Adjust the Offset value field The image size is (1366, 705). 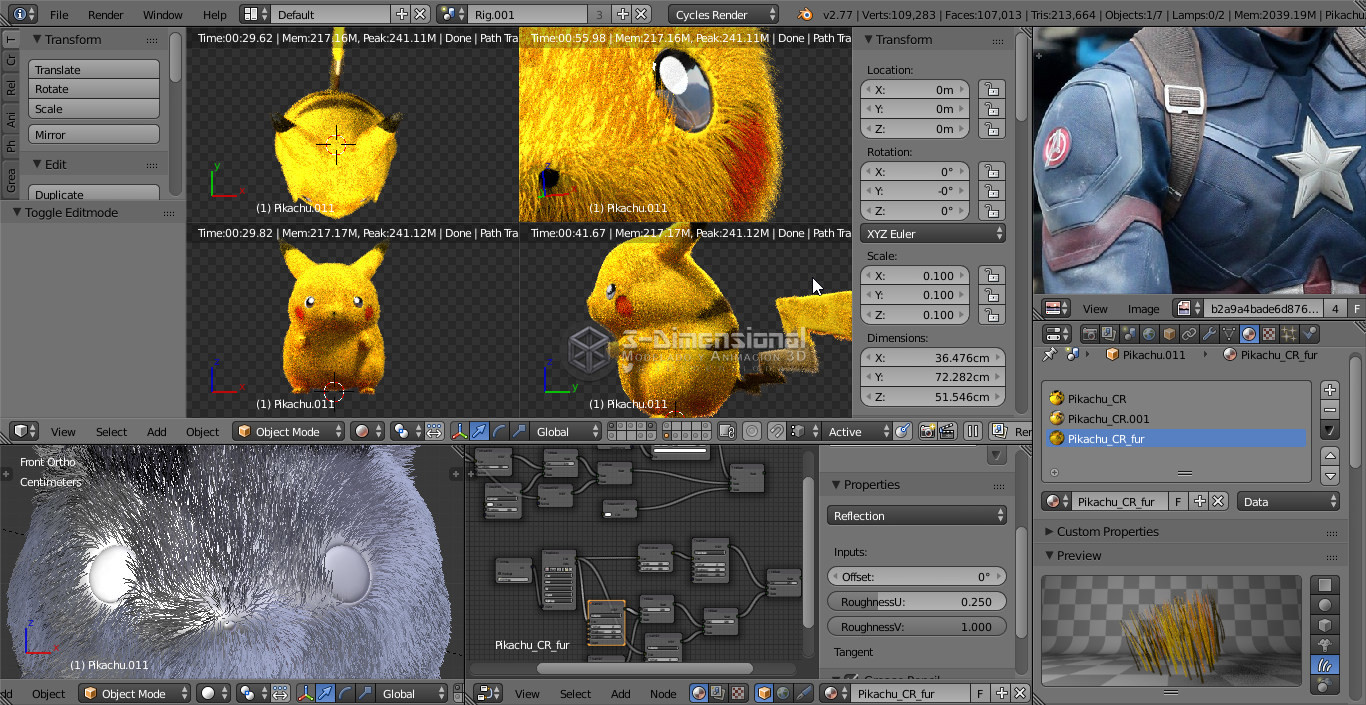916,576
